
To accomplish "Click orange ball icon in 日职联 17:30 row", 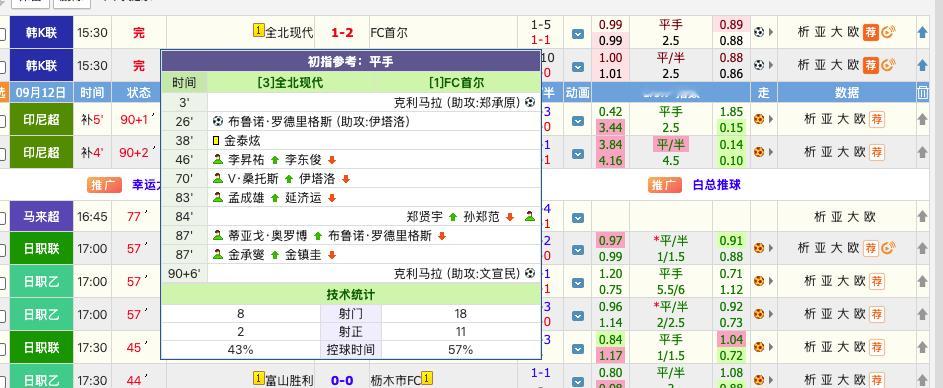I will (x=759, y=347).
